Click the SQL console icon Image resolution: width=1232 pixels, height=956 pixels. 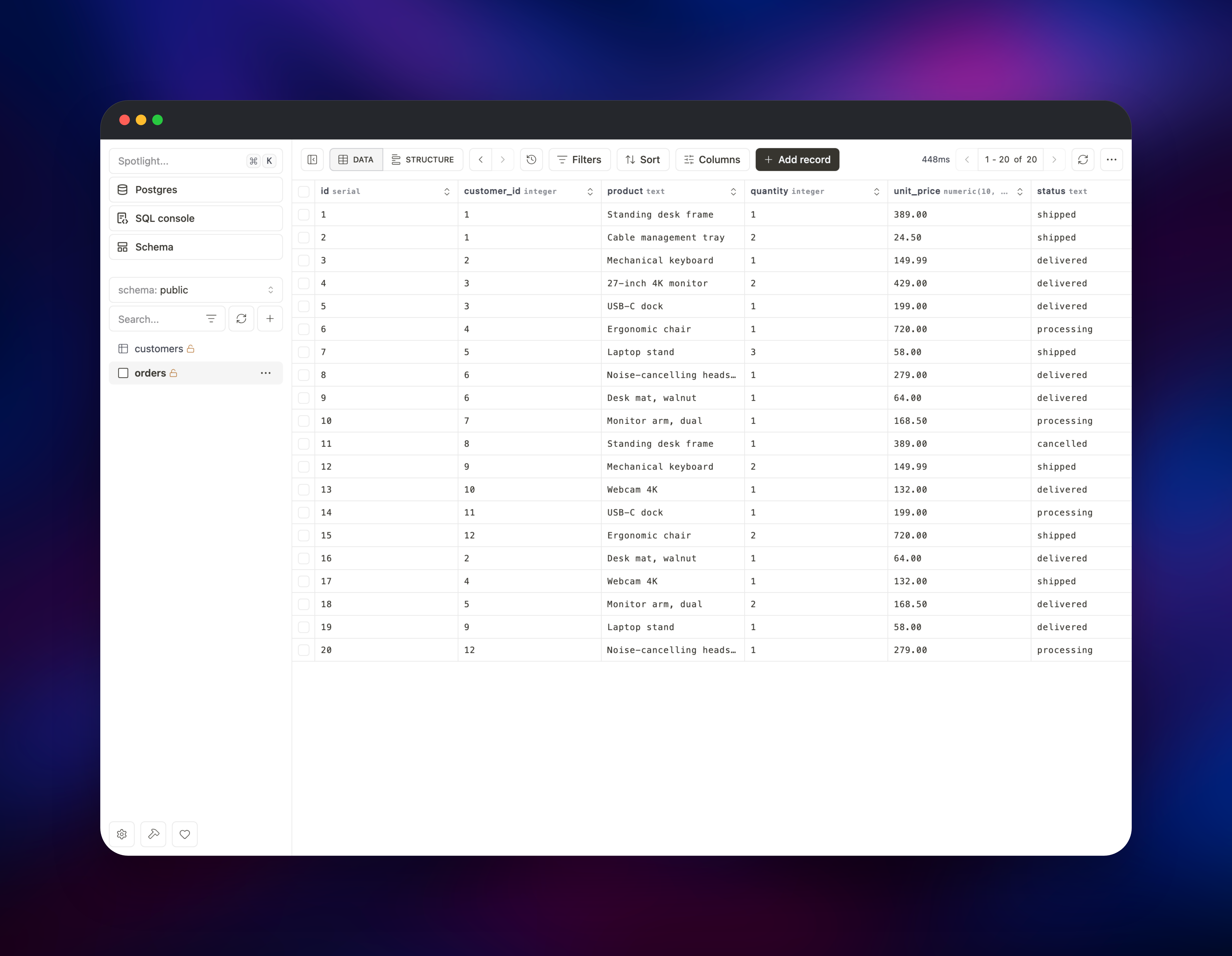tap(122, 218)
